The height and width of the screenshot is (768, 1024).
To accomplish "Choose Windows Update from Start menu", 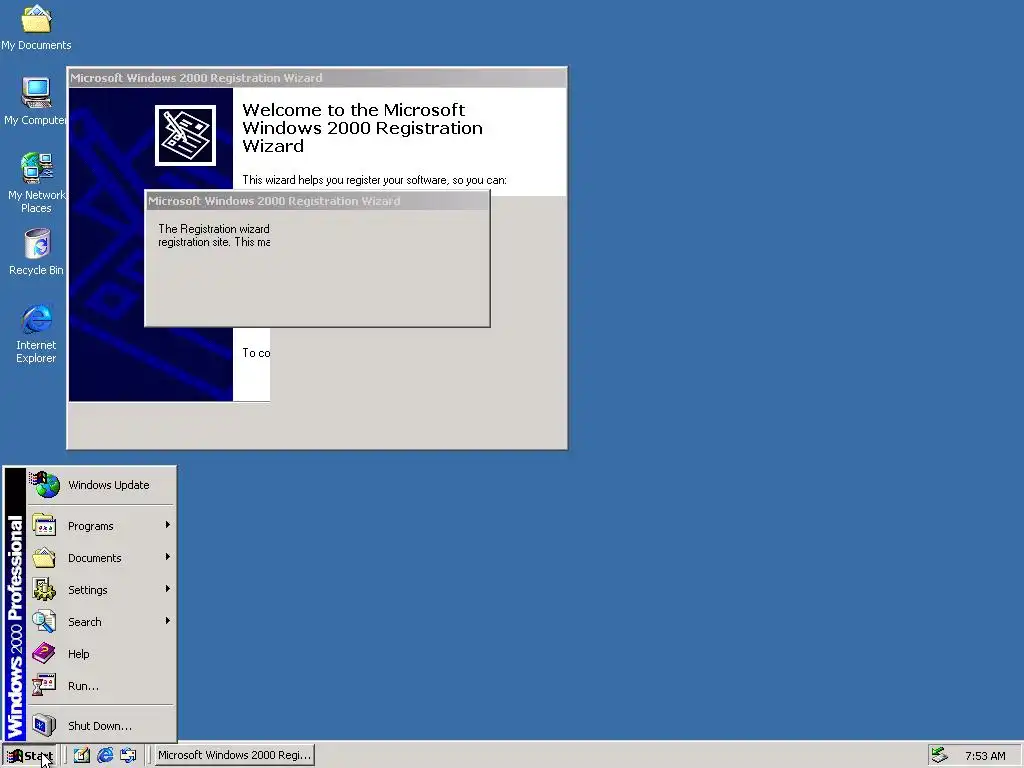I will pos(101,485).
